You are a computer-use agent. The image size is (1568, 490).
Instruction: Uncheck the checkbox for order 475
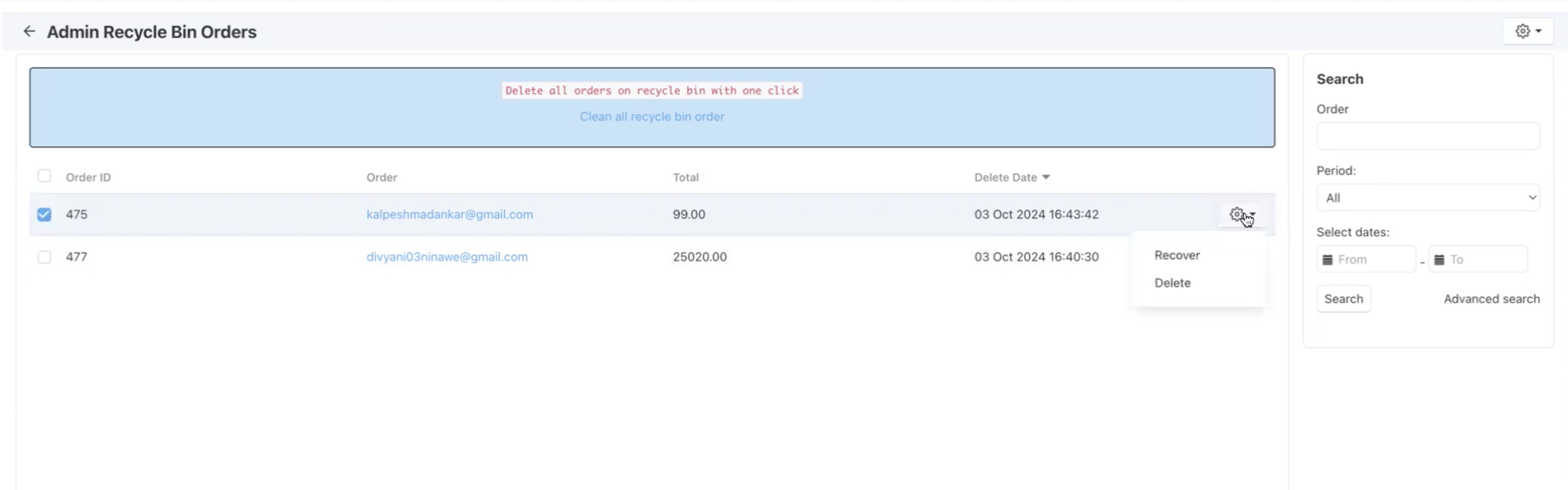(x=44, y=214)
